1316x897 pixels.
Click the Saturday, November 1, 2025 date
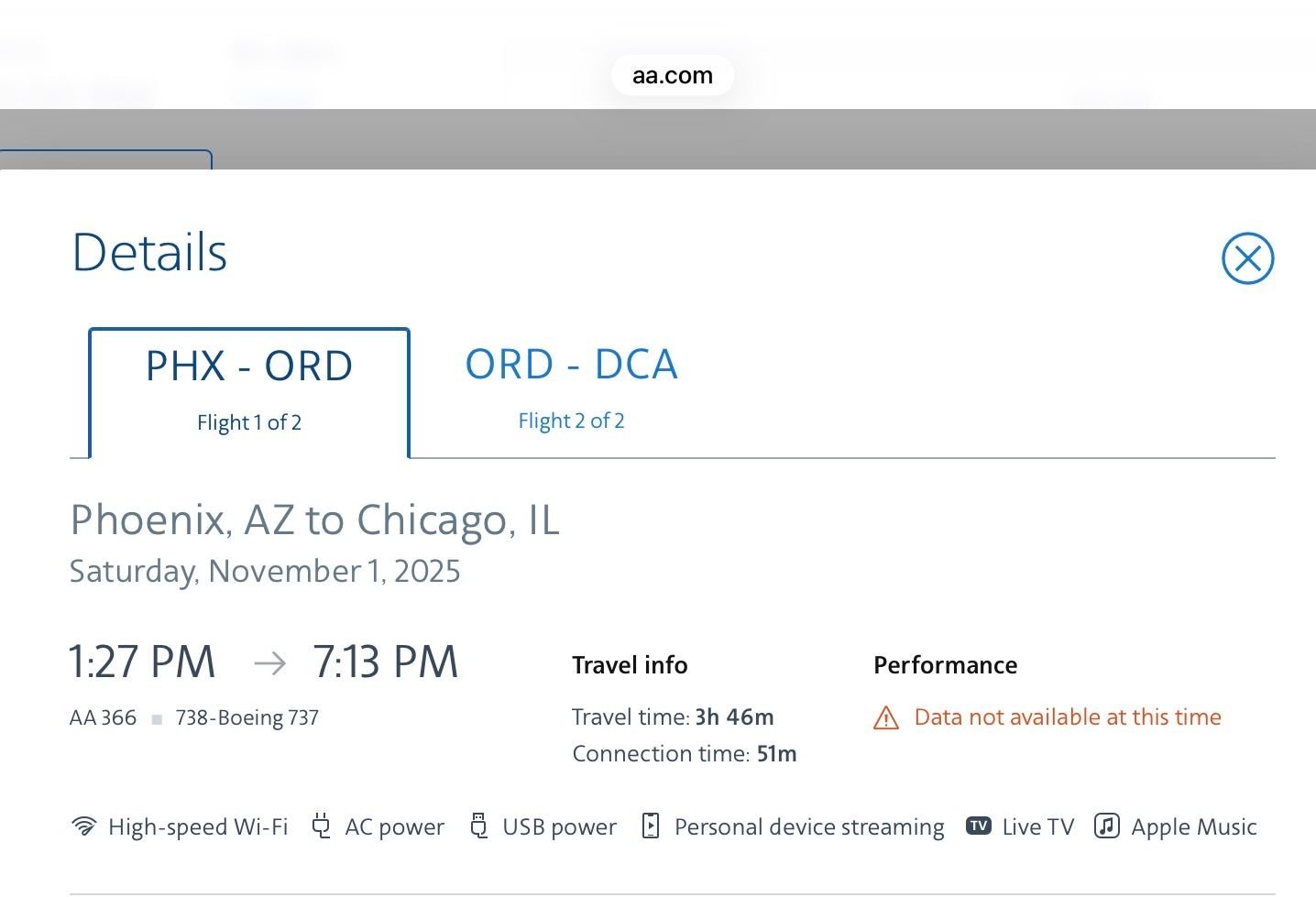point(265,571)
